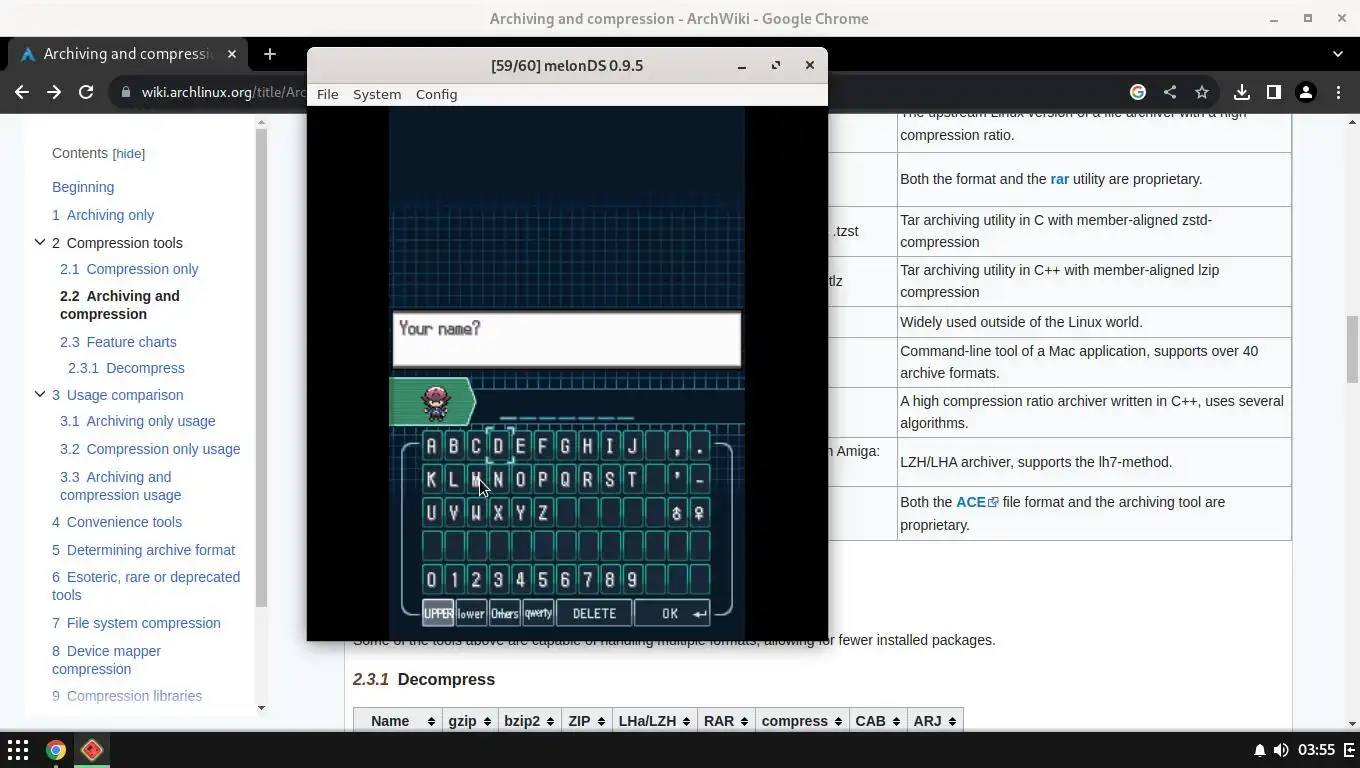The width and height of the screenshot is (1360, 768).
Task: Bookmark this page with the star icon
Action: pyautogui.click(x=1202, y=92)
